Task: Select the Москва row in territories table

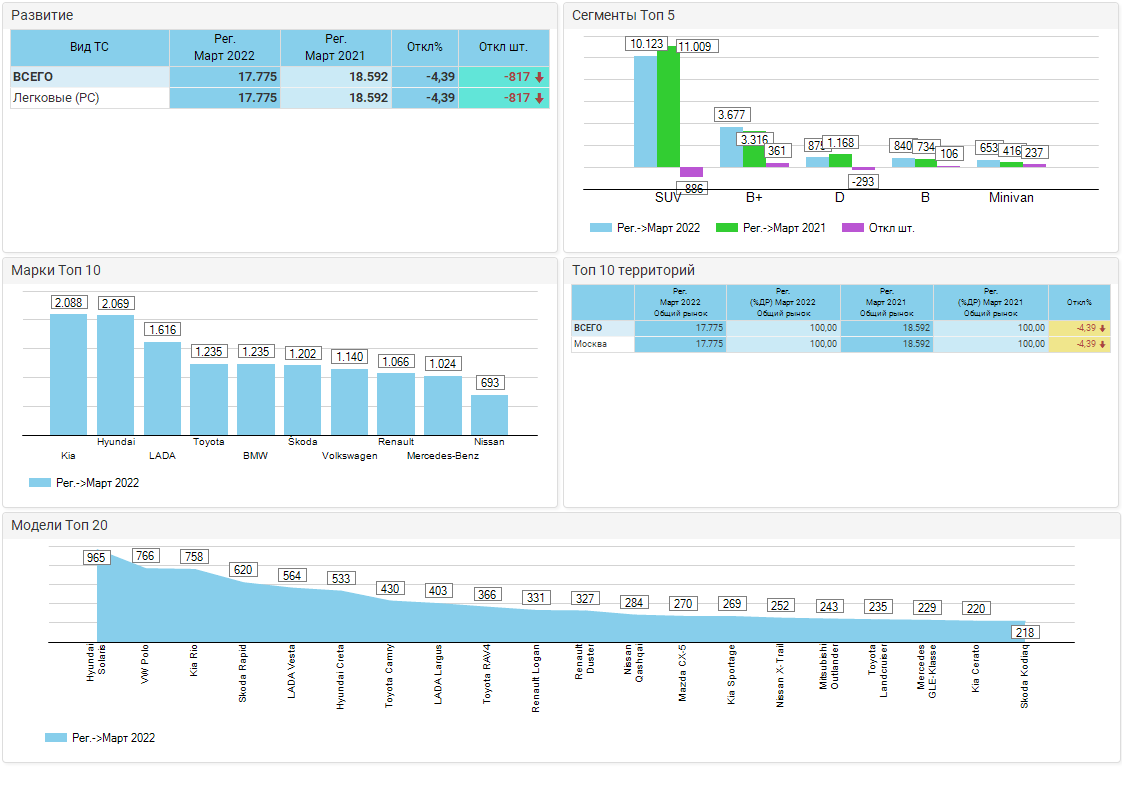Action: point(588,344)
